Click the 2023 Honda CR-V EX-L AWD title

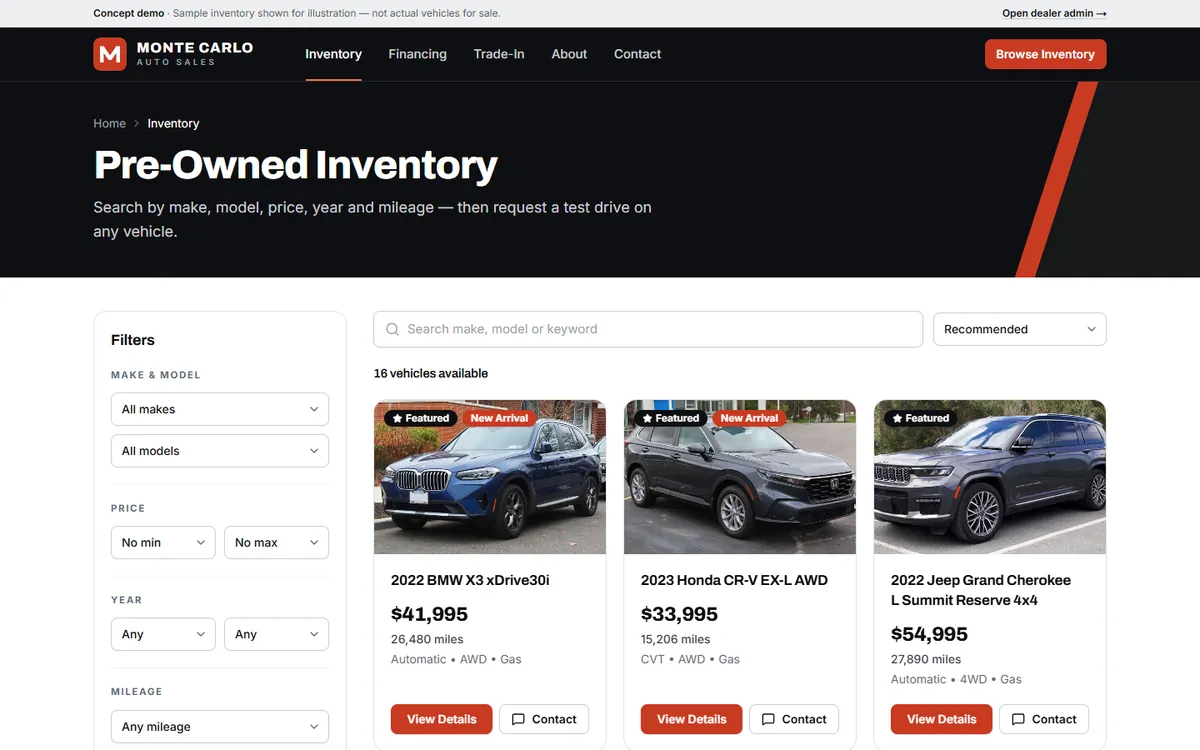click(734, 580)
